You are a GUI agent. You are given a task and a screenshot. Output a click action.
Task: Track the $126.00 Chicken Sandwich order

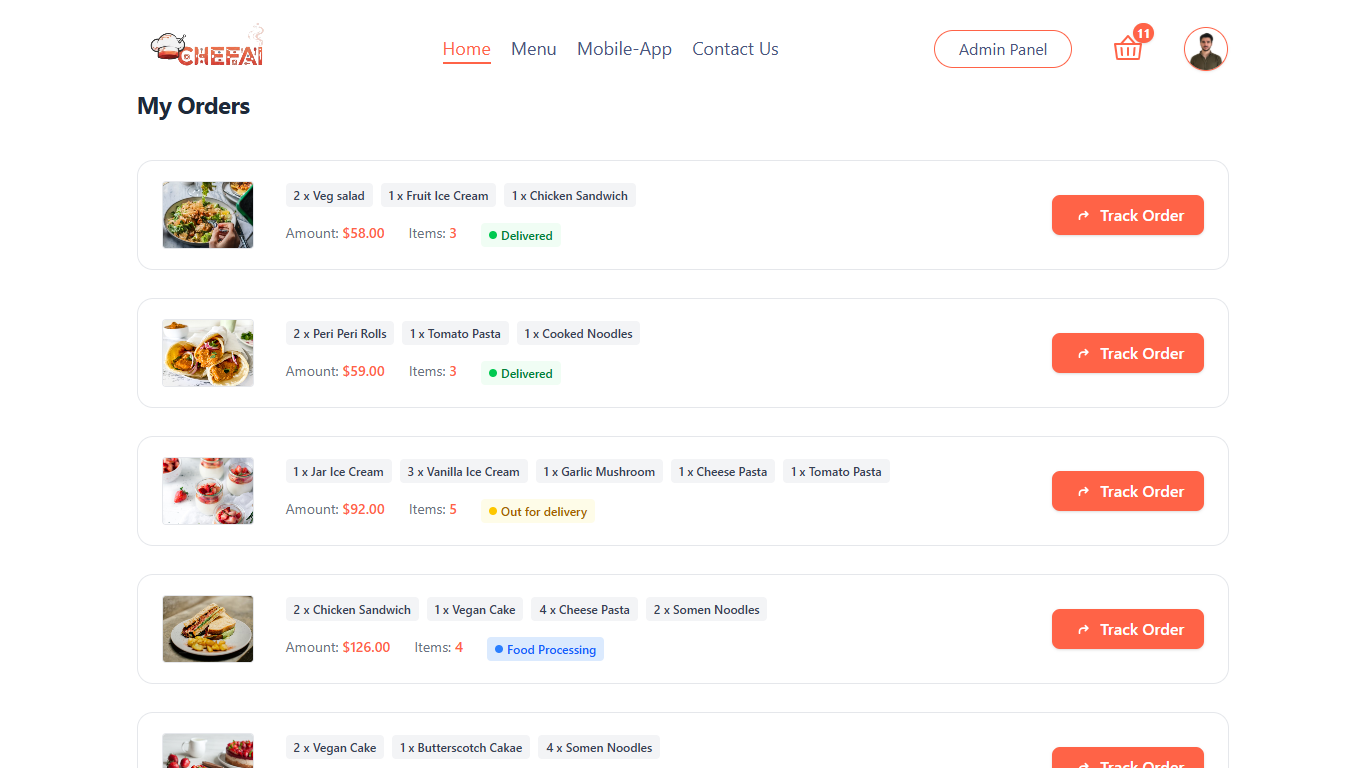pyautogui.click(x=1127, y=629)
